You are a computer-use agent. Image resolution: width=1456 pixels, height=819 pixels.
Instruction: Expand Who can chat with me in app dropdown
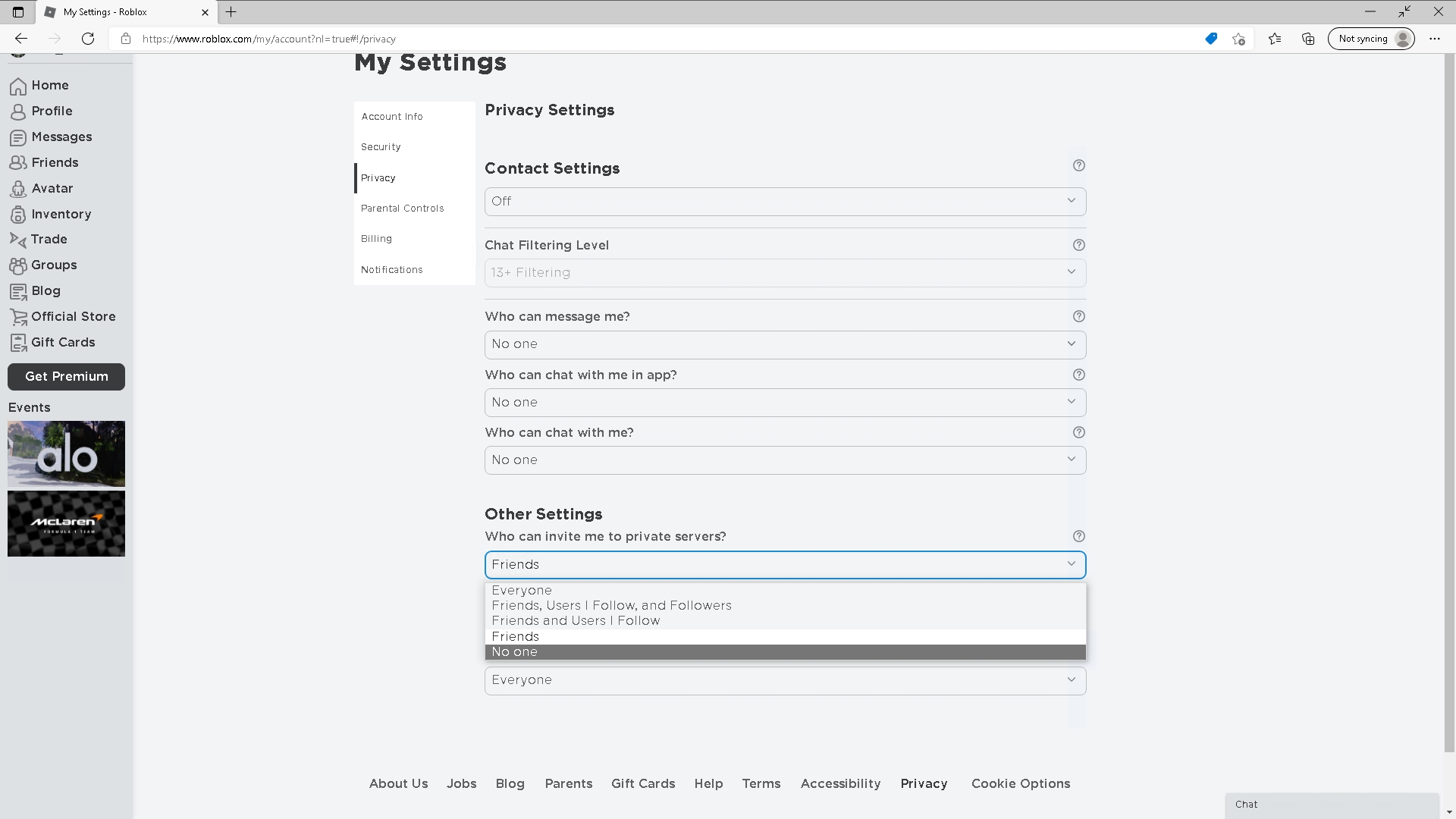[785, 403]
